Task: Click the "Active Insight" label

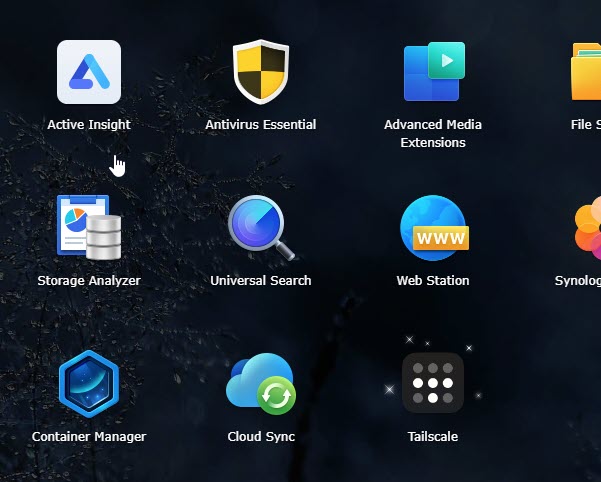Action: [x=89, y=125]
